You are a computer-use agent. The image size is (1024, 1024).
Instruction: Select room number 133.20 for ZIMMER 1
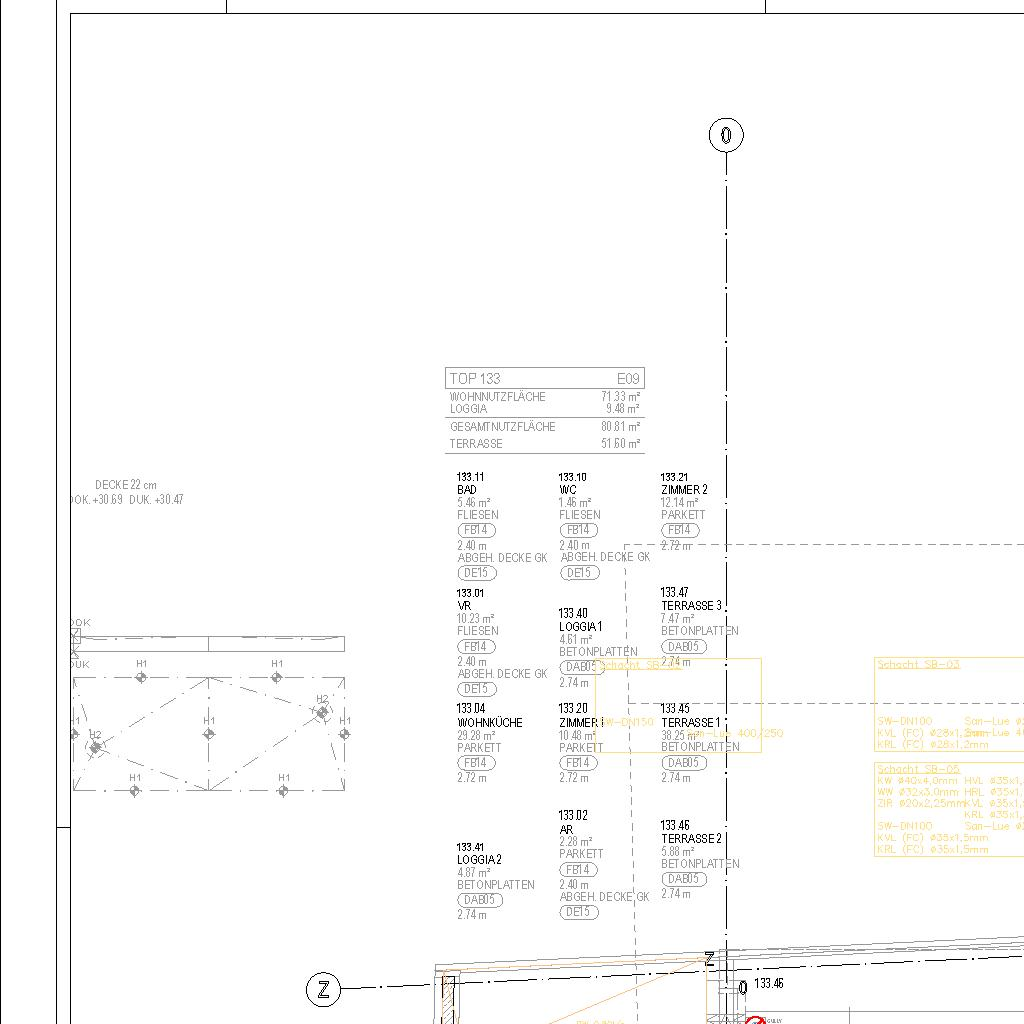(x=573, y=709)
